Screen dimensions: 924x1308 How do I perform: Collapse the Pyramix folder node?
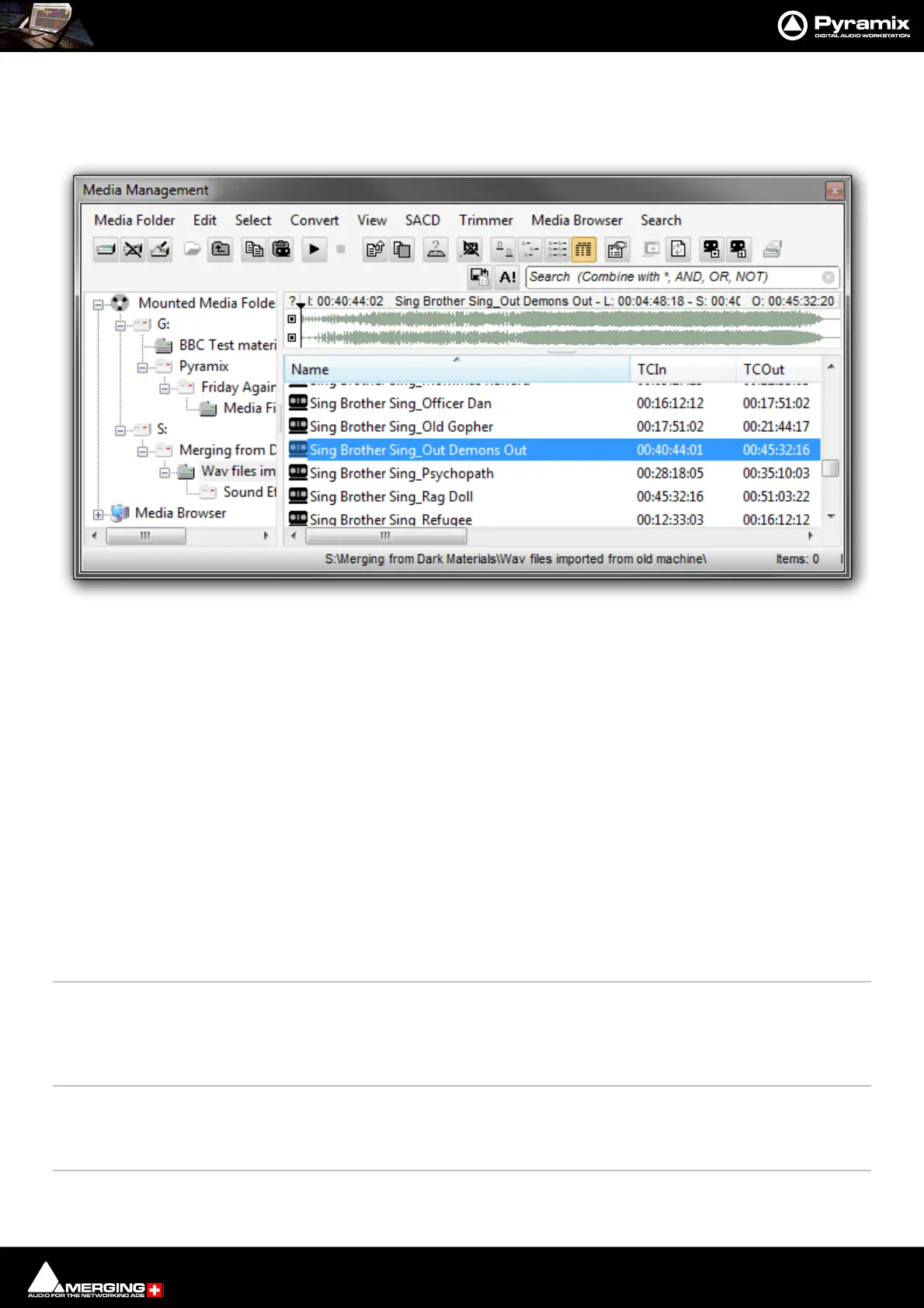click(x=142, y=367)
